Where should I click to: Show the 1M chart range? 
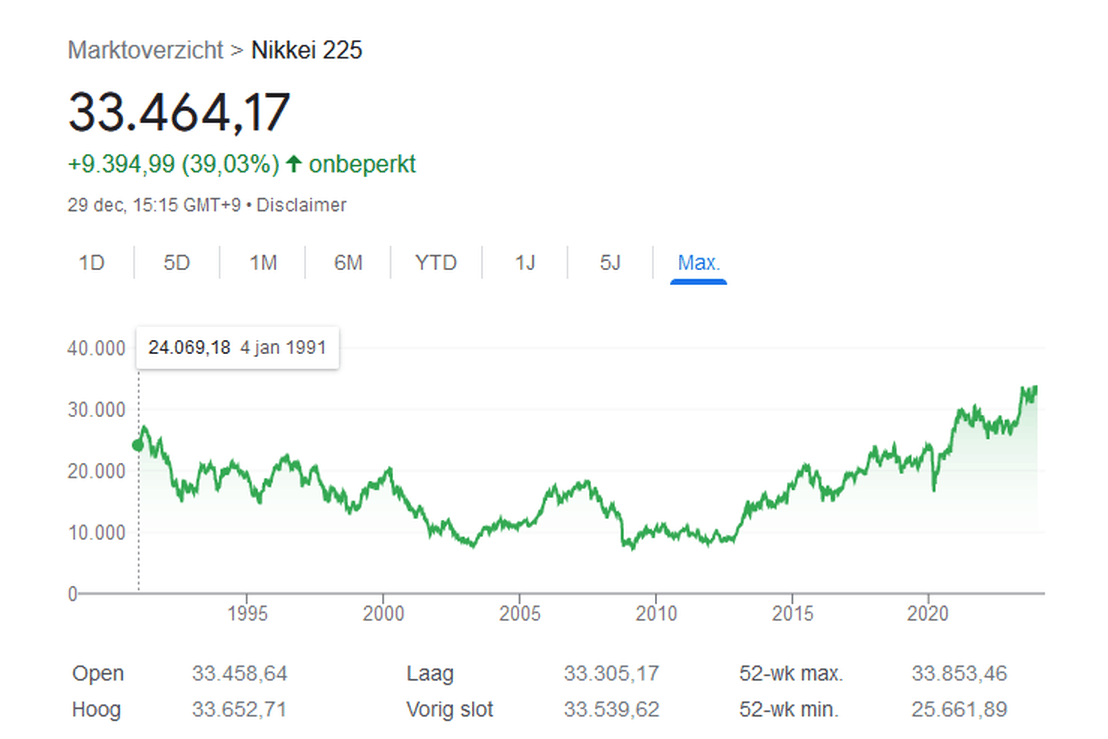point(263,263)
